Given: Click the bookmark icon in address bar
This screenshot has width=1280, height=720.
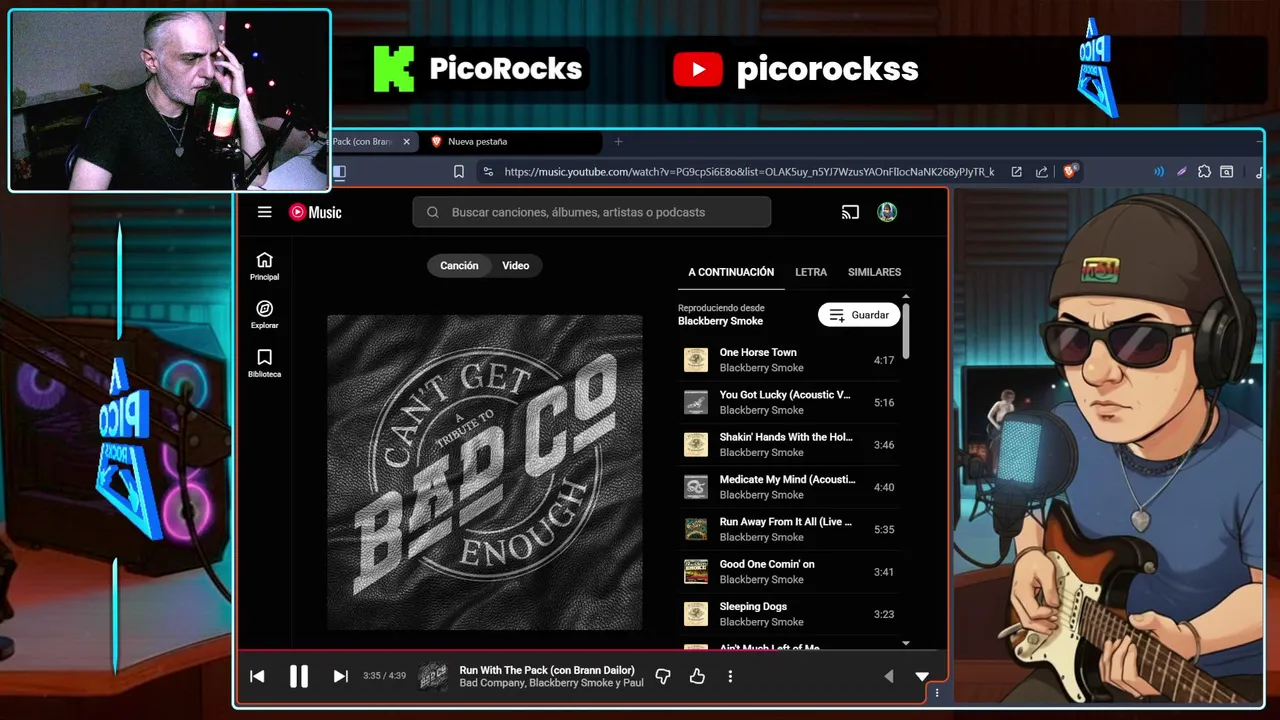Looking at the screenshot, I should click(x=459, y=172).
